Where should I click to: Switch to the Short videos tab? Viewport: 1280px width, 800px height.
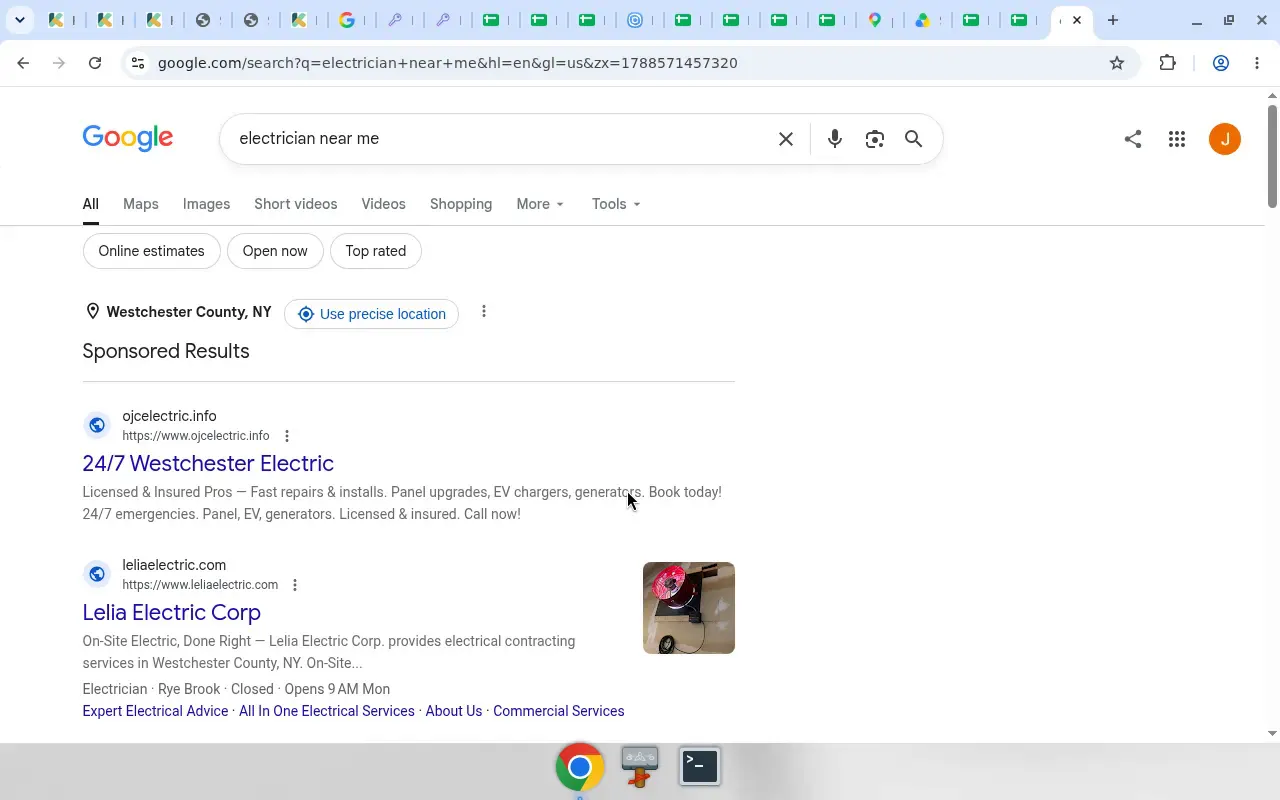tap(296, 204)
